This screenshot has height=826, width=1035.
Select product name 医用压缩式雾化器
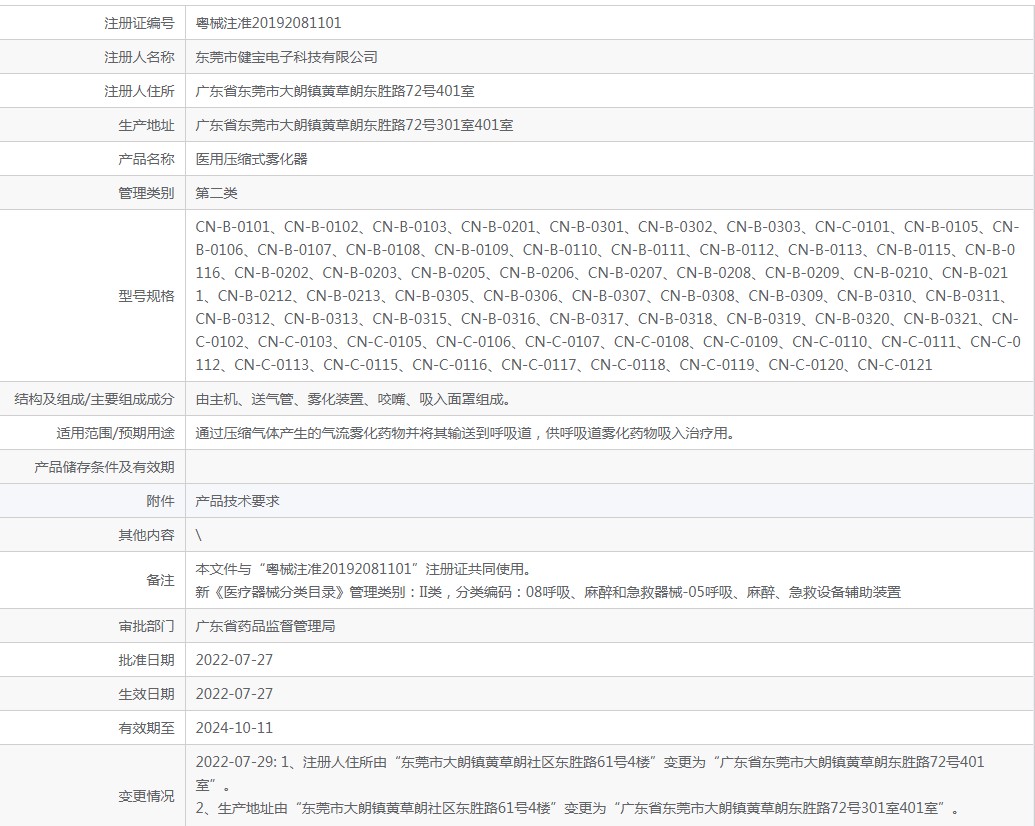[251, 159]
